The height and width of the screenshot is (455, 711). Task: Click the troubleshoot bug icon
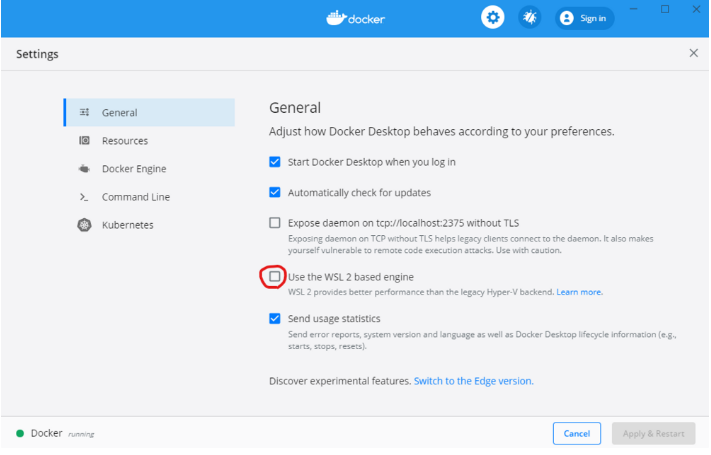(530, 18)
